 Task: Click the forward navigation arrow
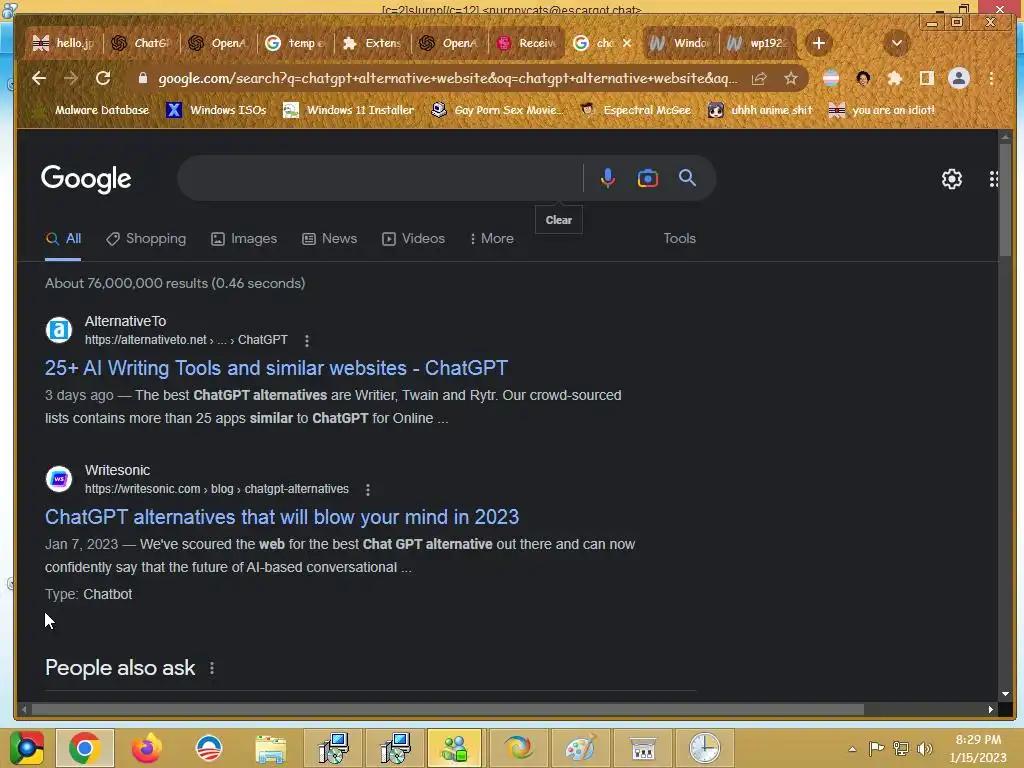71,78
